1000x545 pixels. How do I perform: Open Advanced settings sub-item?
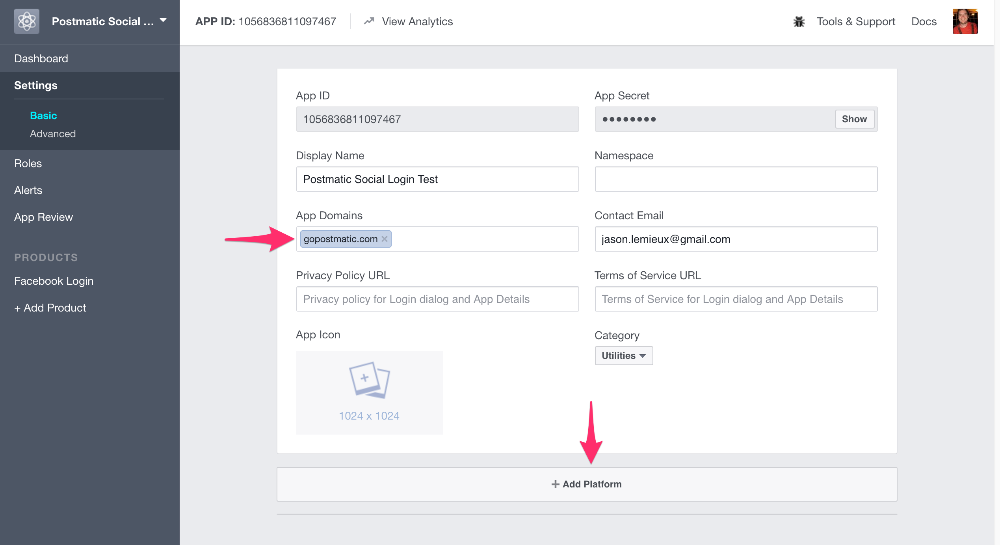(x=52, y=134)
